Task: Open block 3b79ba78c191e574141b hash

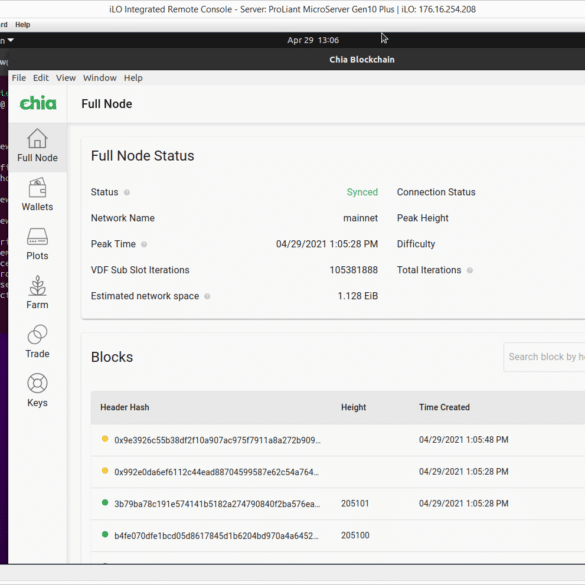Action: [217, 504]
